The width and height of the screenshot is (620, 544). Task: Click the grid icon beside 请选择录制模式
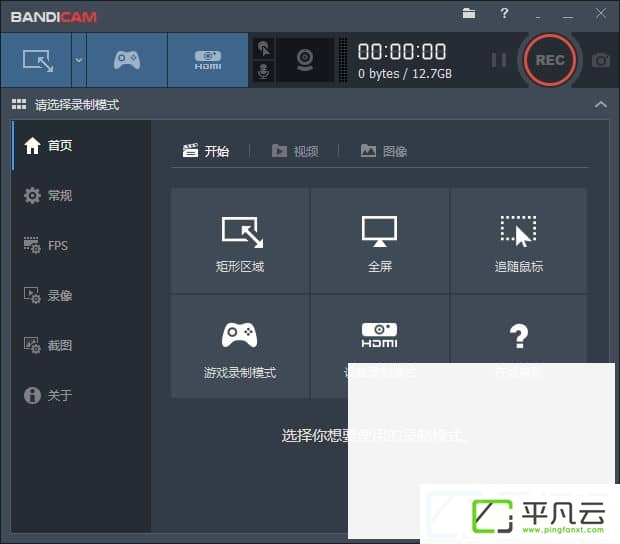[19, 104]
